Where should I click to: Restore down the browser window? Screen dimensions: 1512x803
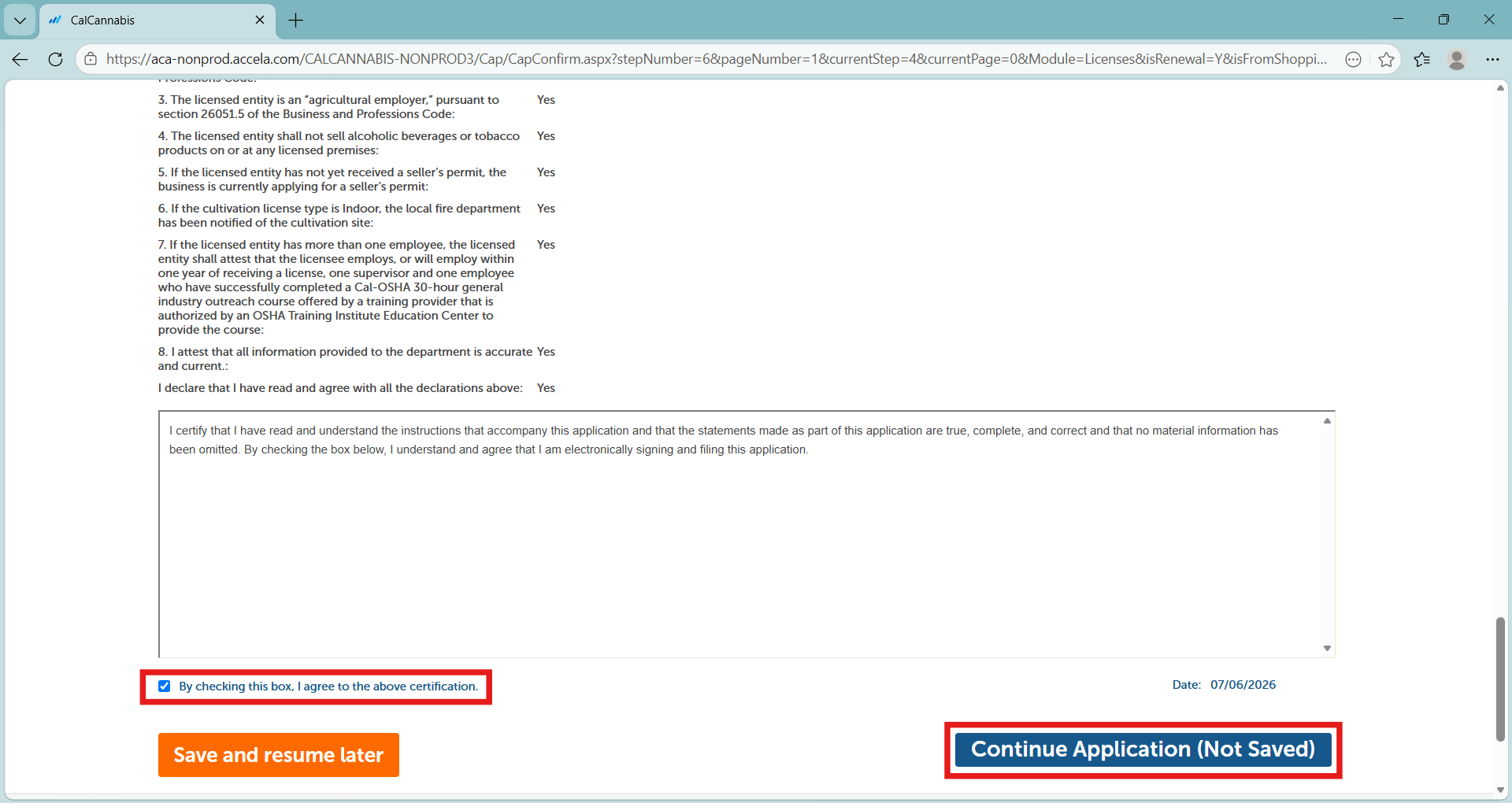tap(1443, 19)
